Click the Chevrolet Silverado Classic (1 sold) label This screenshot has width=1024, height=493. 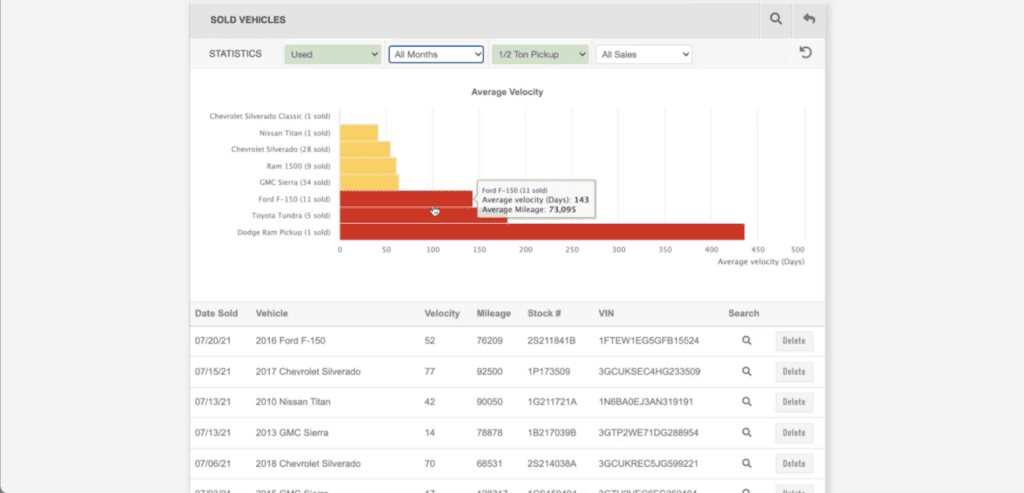[270, 116]
